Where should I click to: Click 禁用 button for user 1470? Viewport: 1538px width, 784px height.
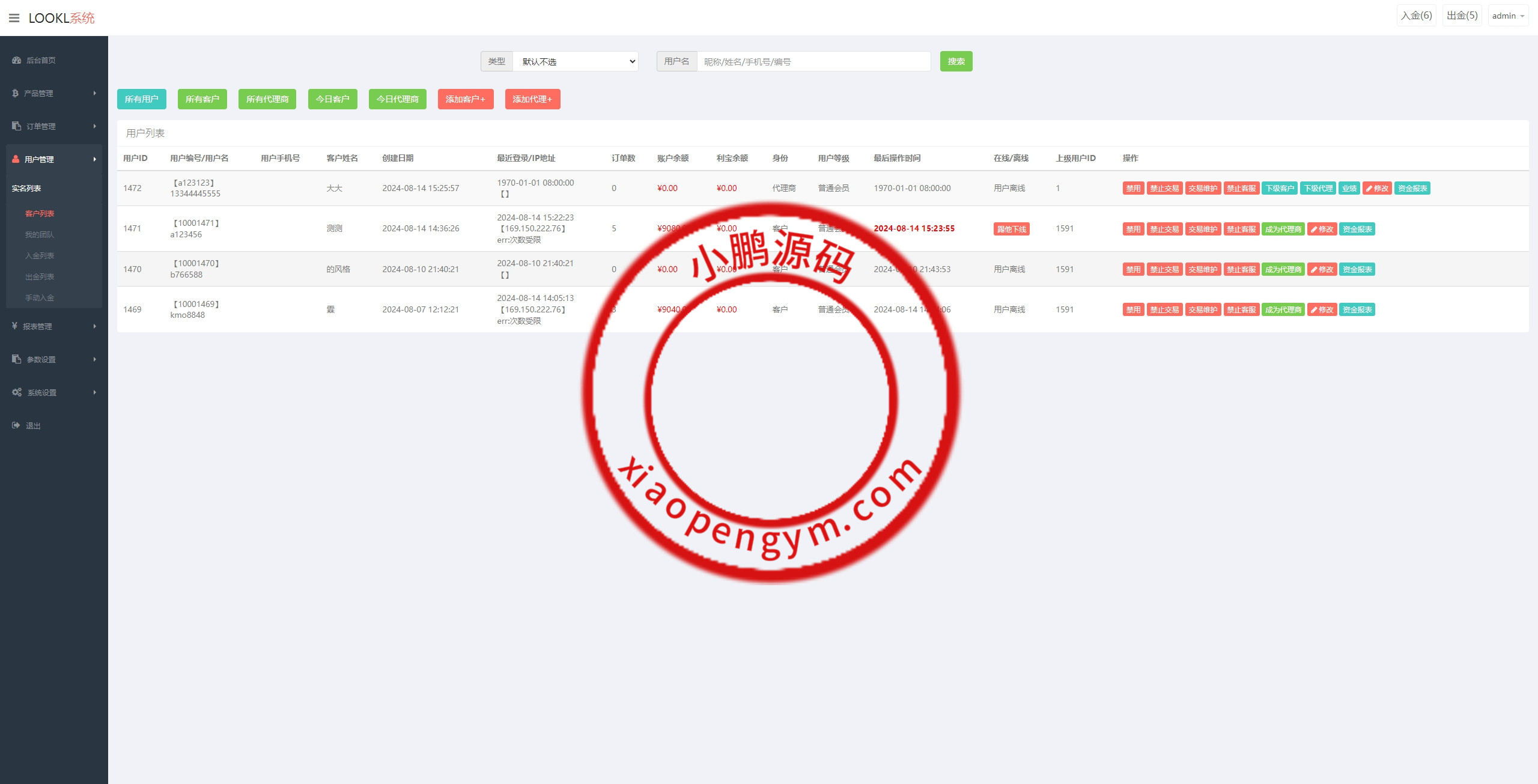[x=1133, y=270]
